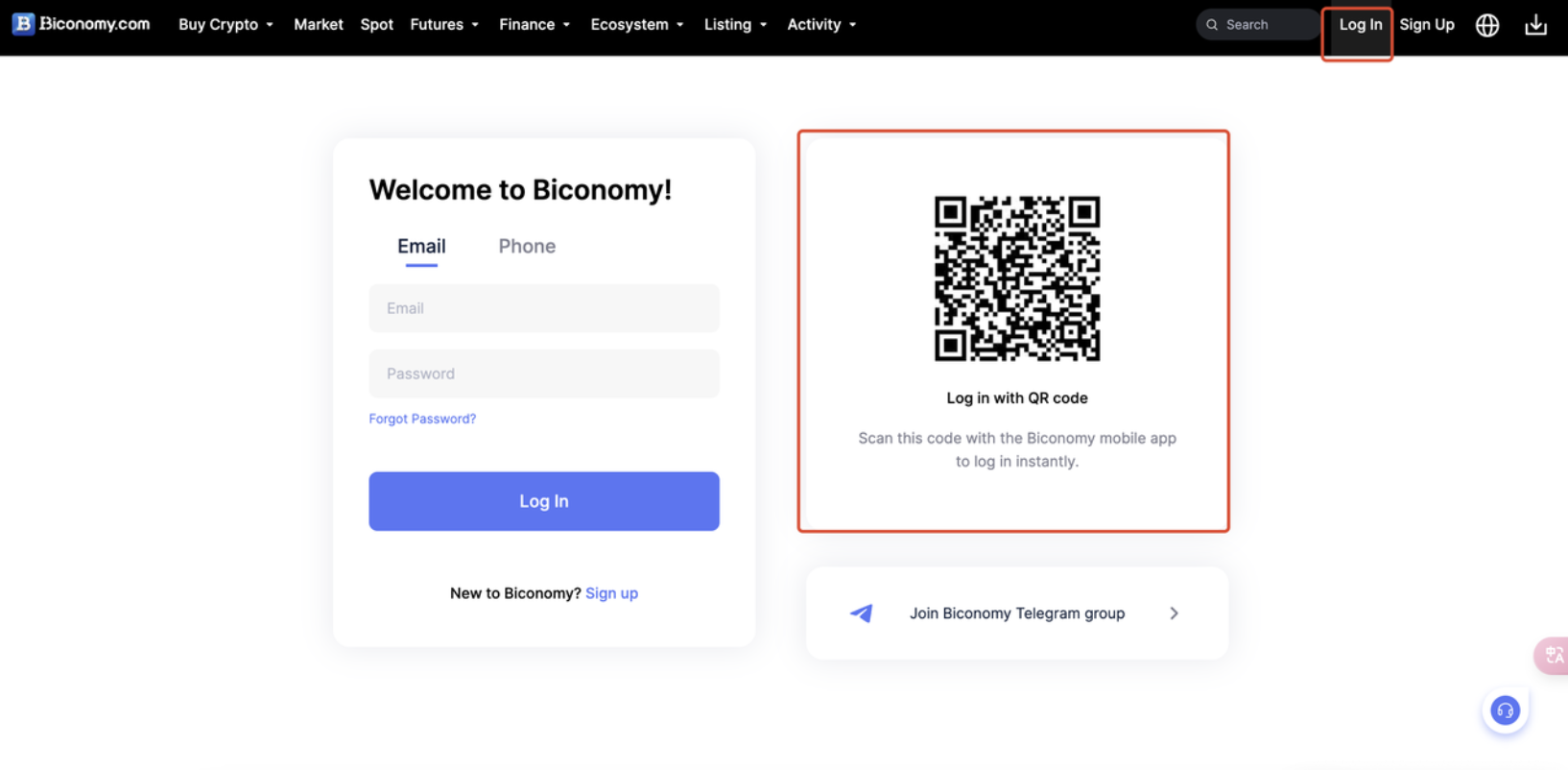Open the customer support headset icon
1568x770 pixels.
point(1505,710)
